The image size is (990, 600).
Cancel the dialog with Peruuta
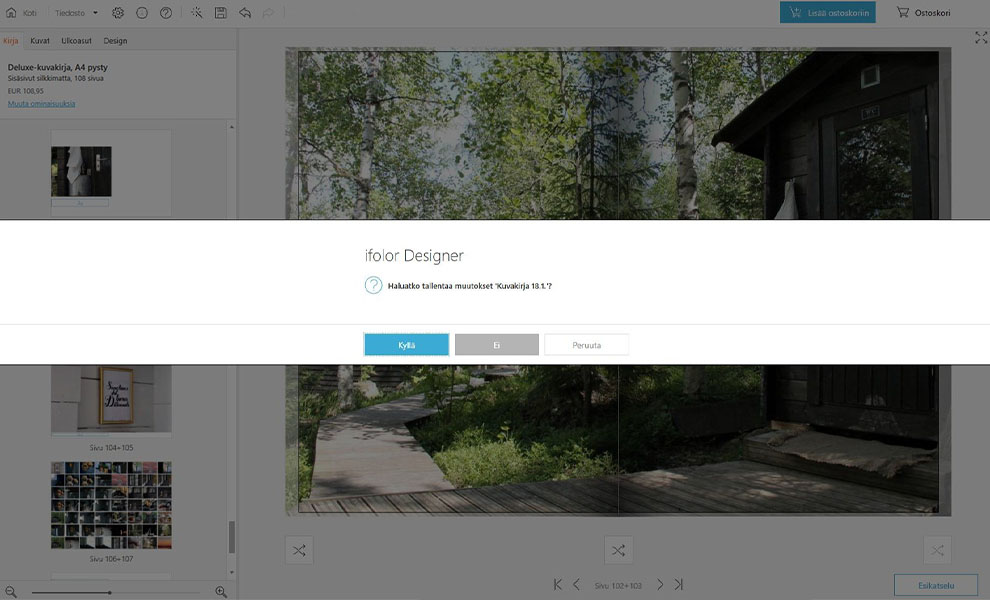point(586,345)
